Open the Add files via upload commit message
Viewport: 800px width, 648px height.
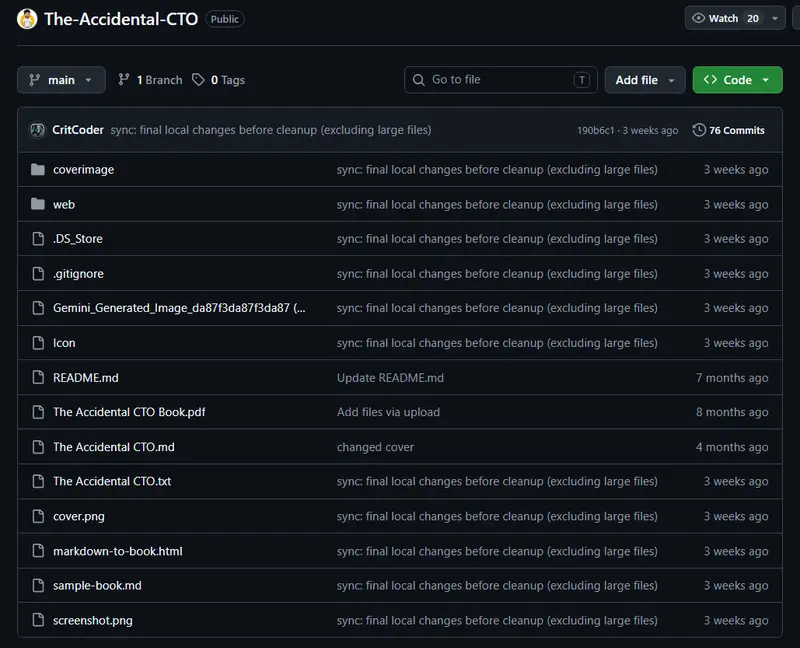coord(388,412)
